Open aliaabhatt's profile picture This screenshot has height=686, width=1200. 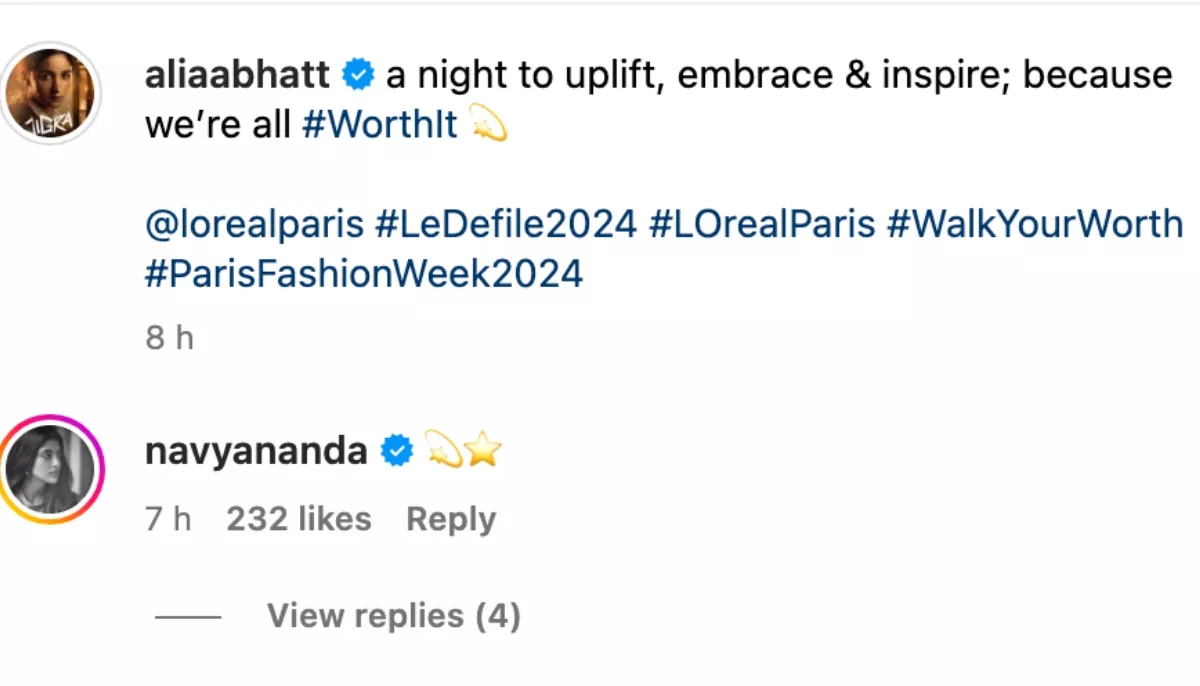point(52,94)
